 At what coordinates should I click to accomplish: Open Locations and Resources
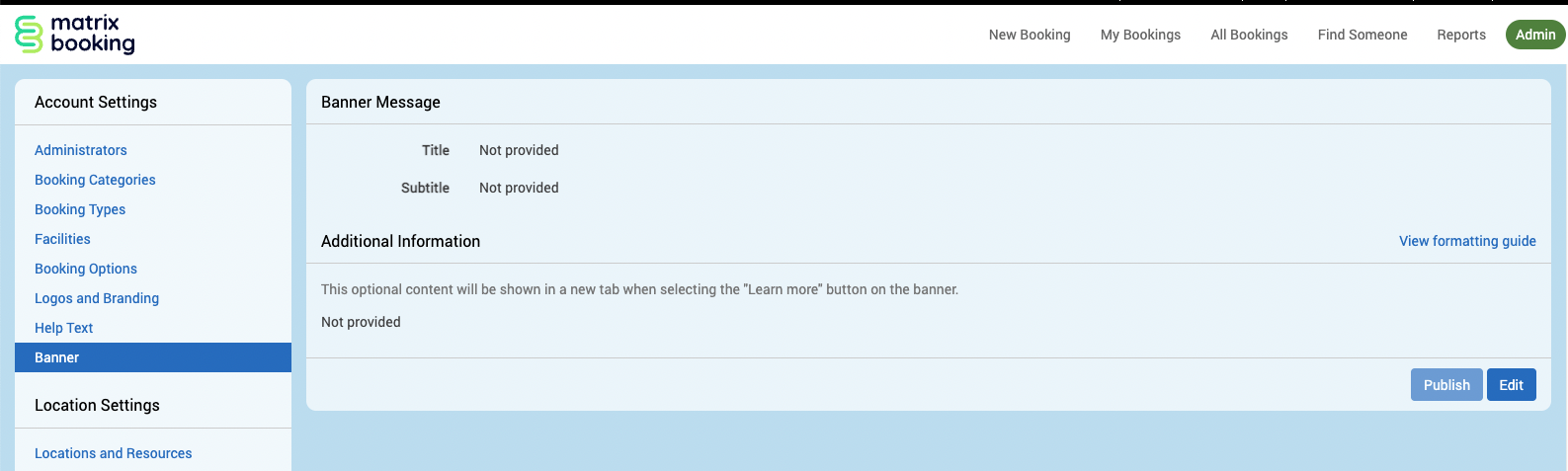(114, 453)
